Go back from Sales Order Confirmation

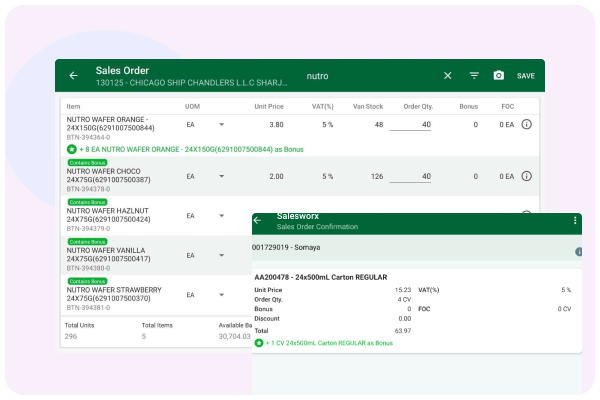point(257,220)
